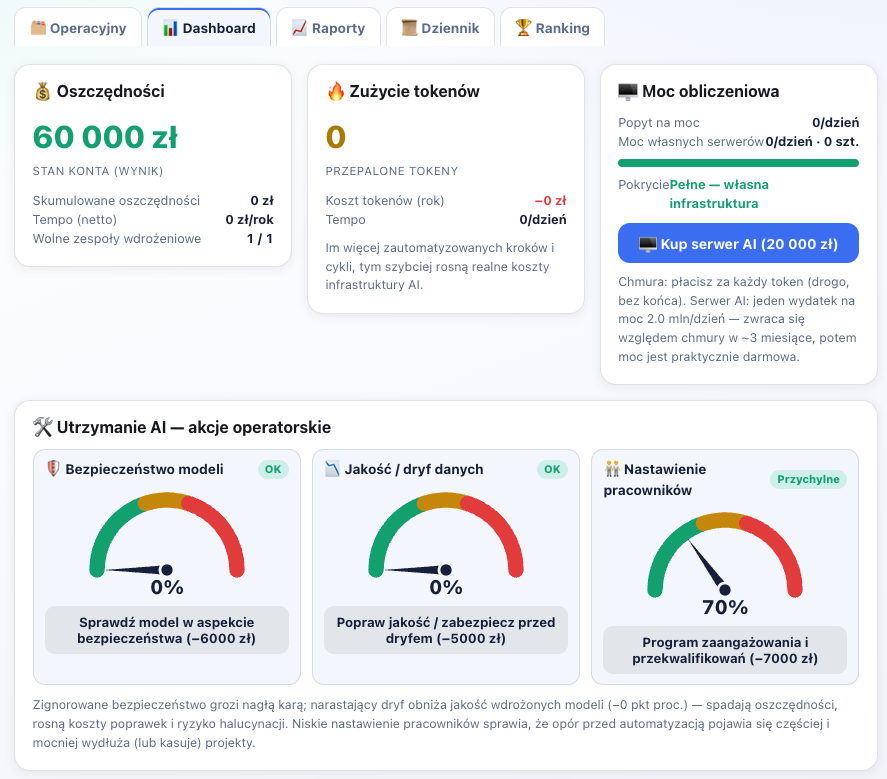This screenshot has height=779, width=887.
Task: Click the Wolne zespoły wdrożeniowe 1 / 1 value
Action: (x=260, y=239)
